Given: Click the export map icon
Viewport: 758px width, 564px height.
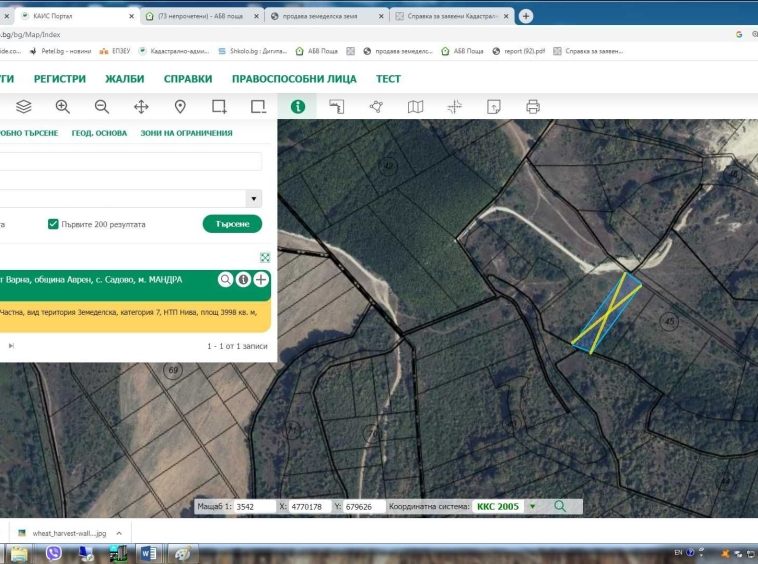Looking at the screenshot, I should pos(494,106).
